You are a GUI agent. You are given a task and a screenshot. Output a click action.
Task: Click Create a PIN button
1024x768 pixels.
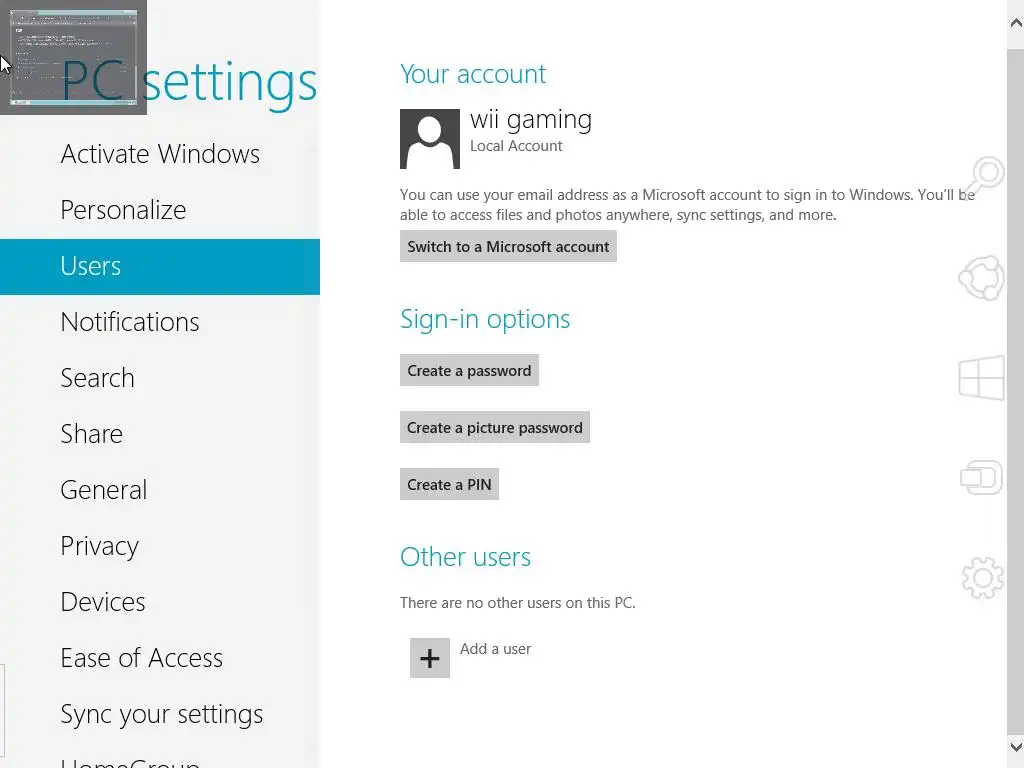449,484
